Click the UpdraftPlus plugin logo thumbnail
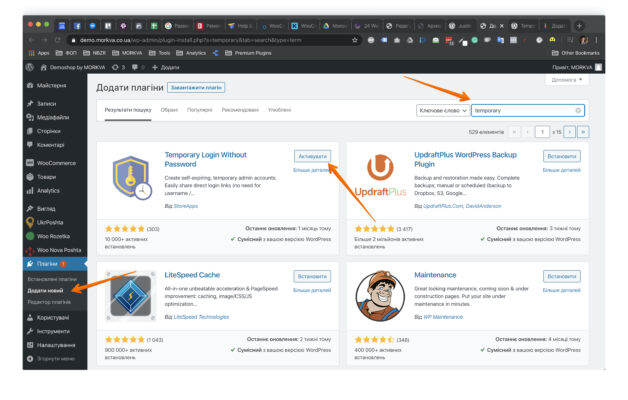This screenshot has width=628, height=400. tap(380, 176)
